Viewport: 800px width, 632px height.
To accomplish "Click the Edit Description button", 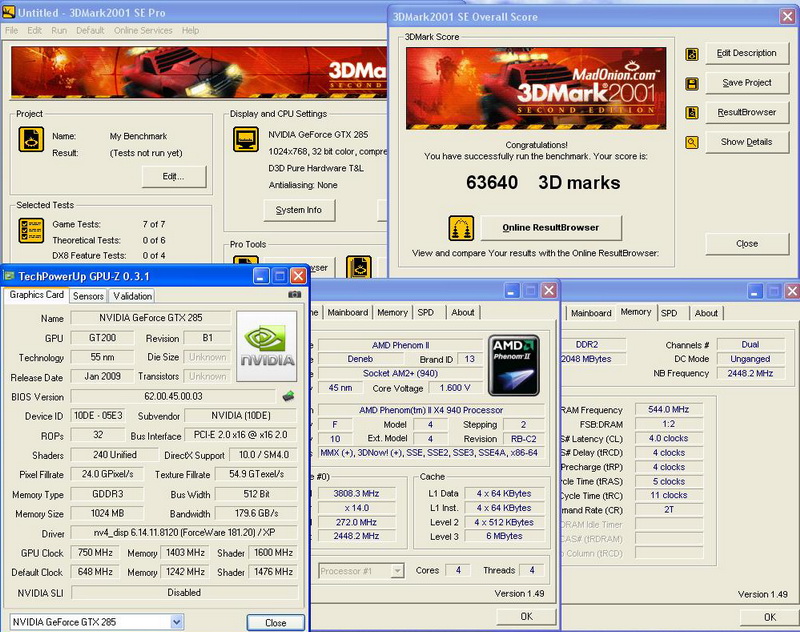I will pos(746,53).
